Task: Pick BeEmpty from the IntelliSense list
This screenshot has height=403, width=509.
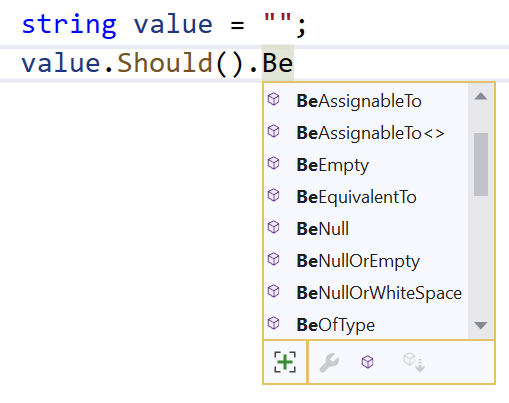Action: 366,165
